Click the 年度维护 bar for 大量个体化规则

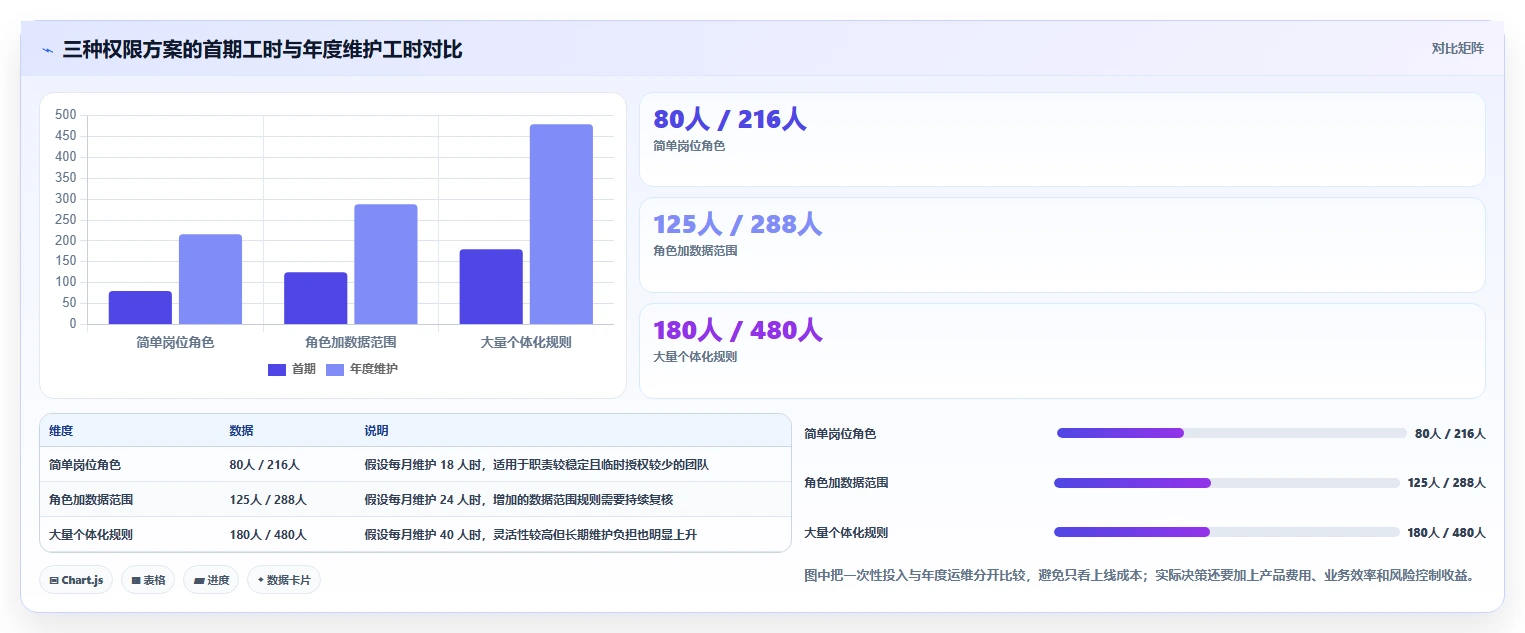point(561,224)
